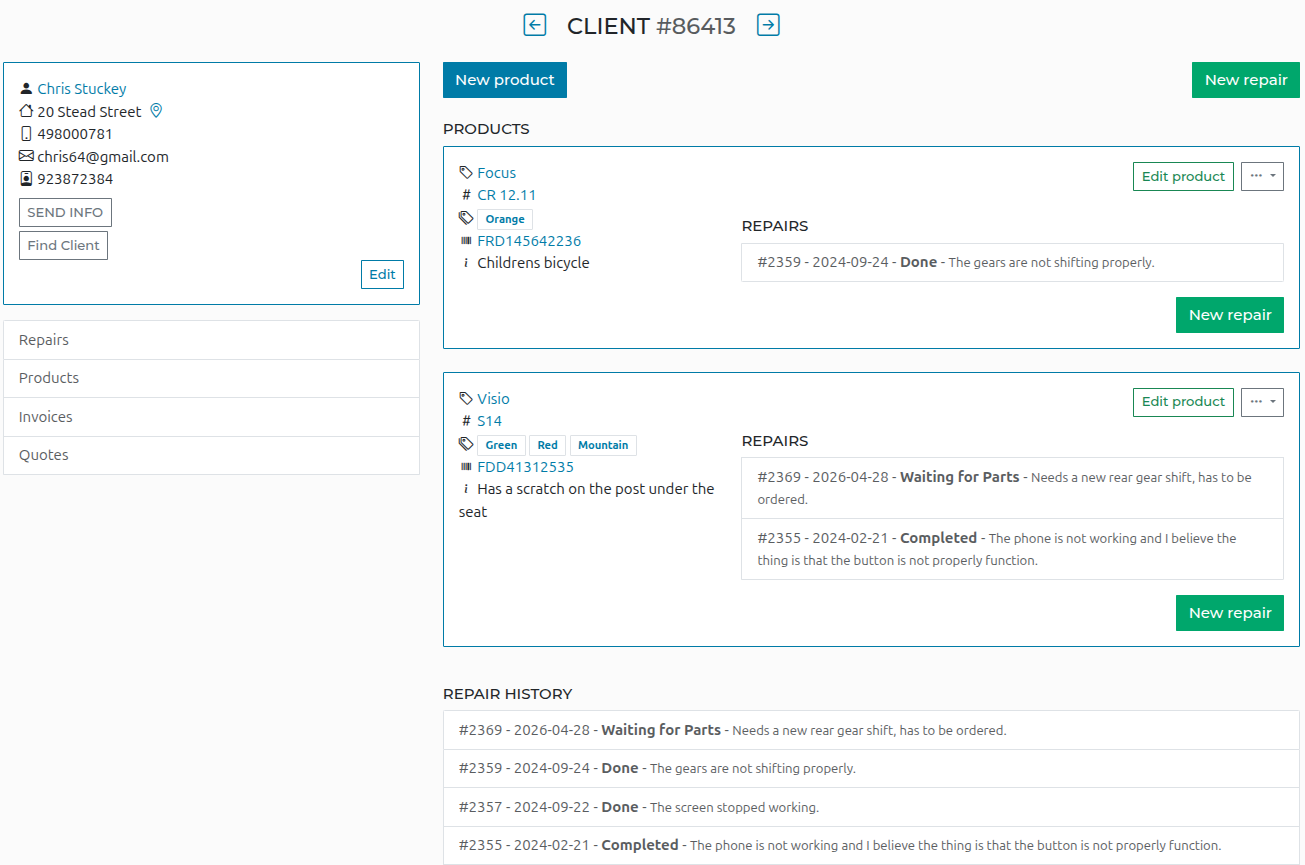Viewport: 1305px width, 865px height.
Task: Go to next client with right arrow
Action: click(768, 25)
